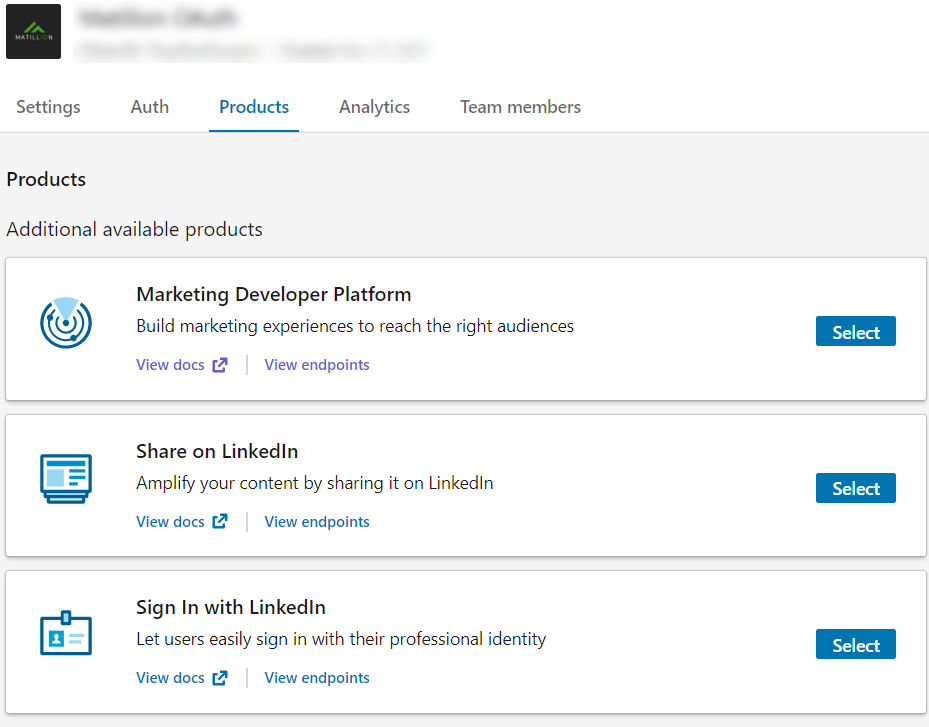Click 'Let users easily sign in' description

(341, 639)
